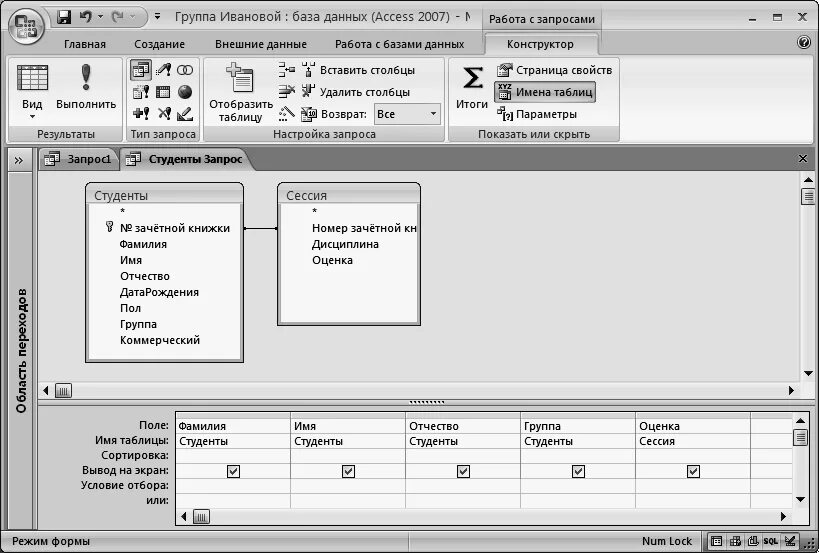Select Дисциплина field in Сессия table
This screenshot has width=819, height=553.
[345, 244]
